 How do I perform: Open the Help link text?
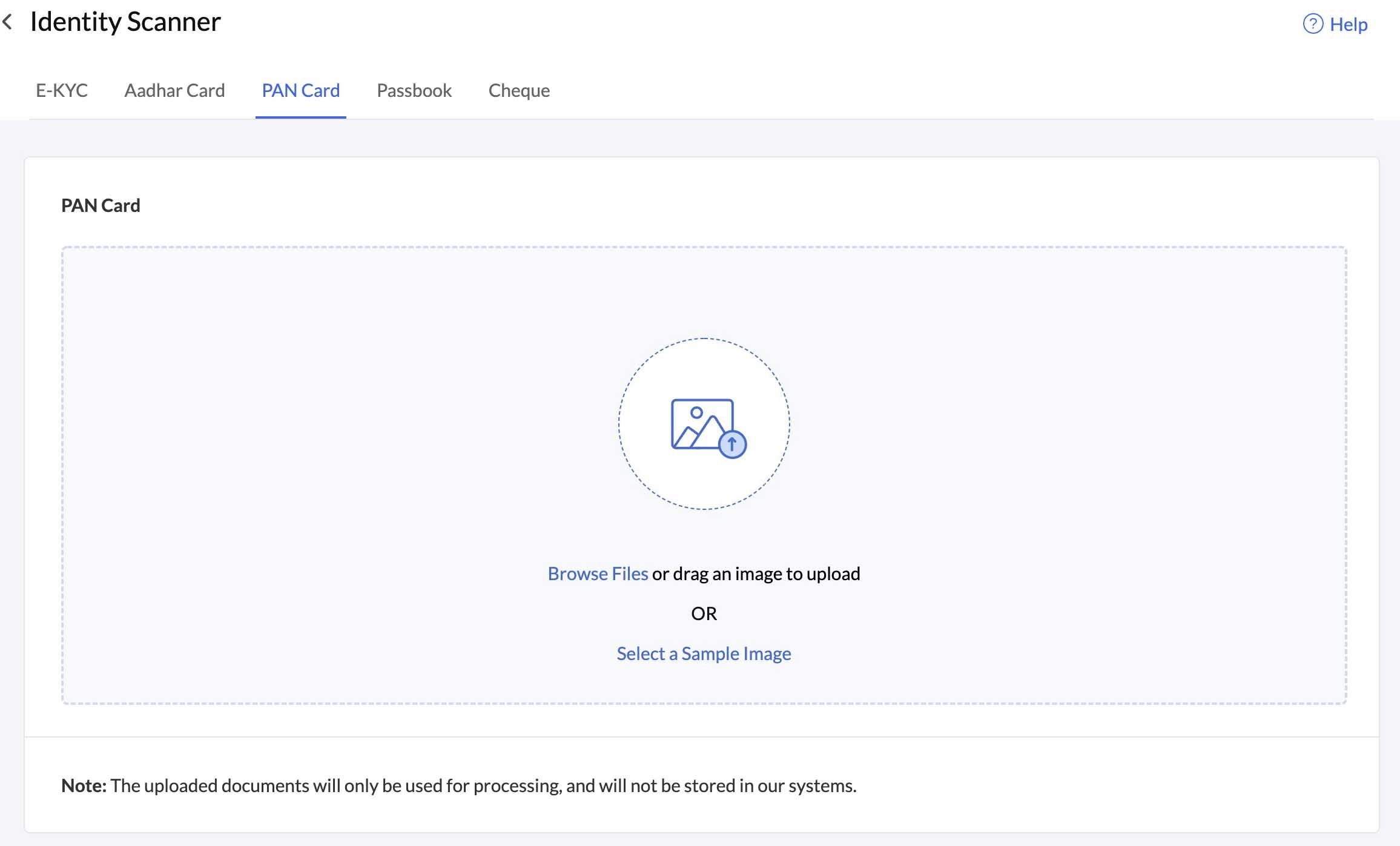pos(1349,24)
